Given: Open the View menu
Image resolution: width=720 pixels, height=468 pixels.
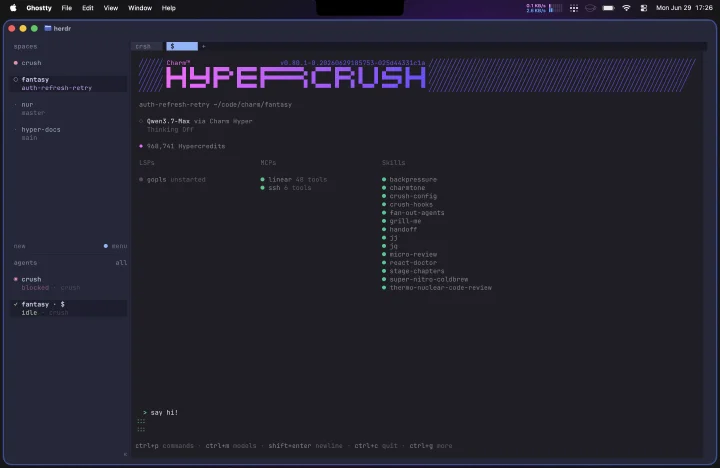Looking at the screenshot, I should pyautogui.click(x=111, y=8).
